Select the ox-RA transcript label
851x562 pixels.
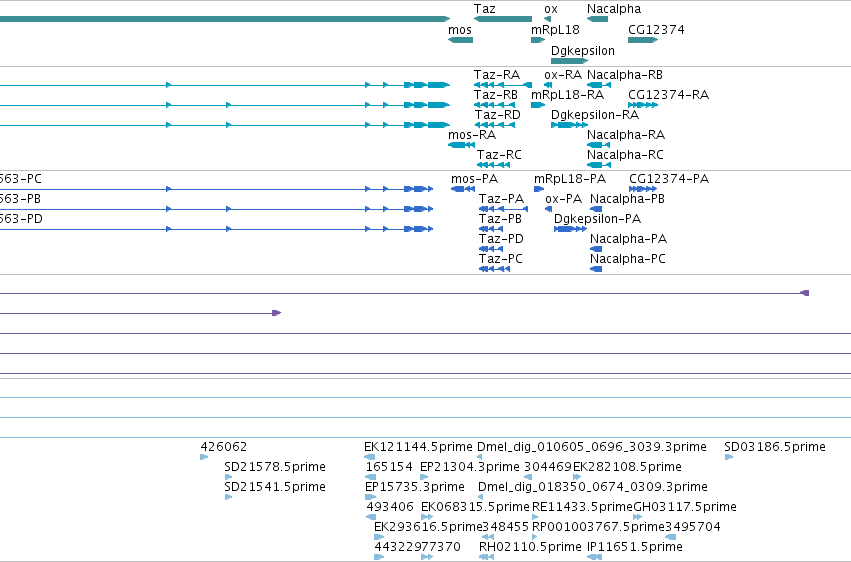(563, 75)
